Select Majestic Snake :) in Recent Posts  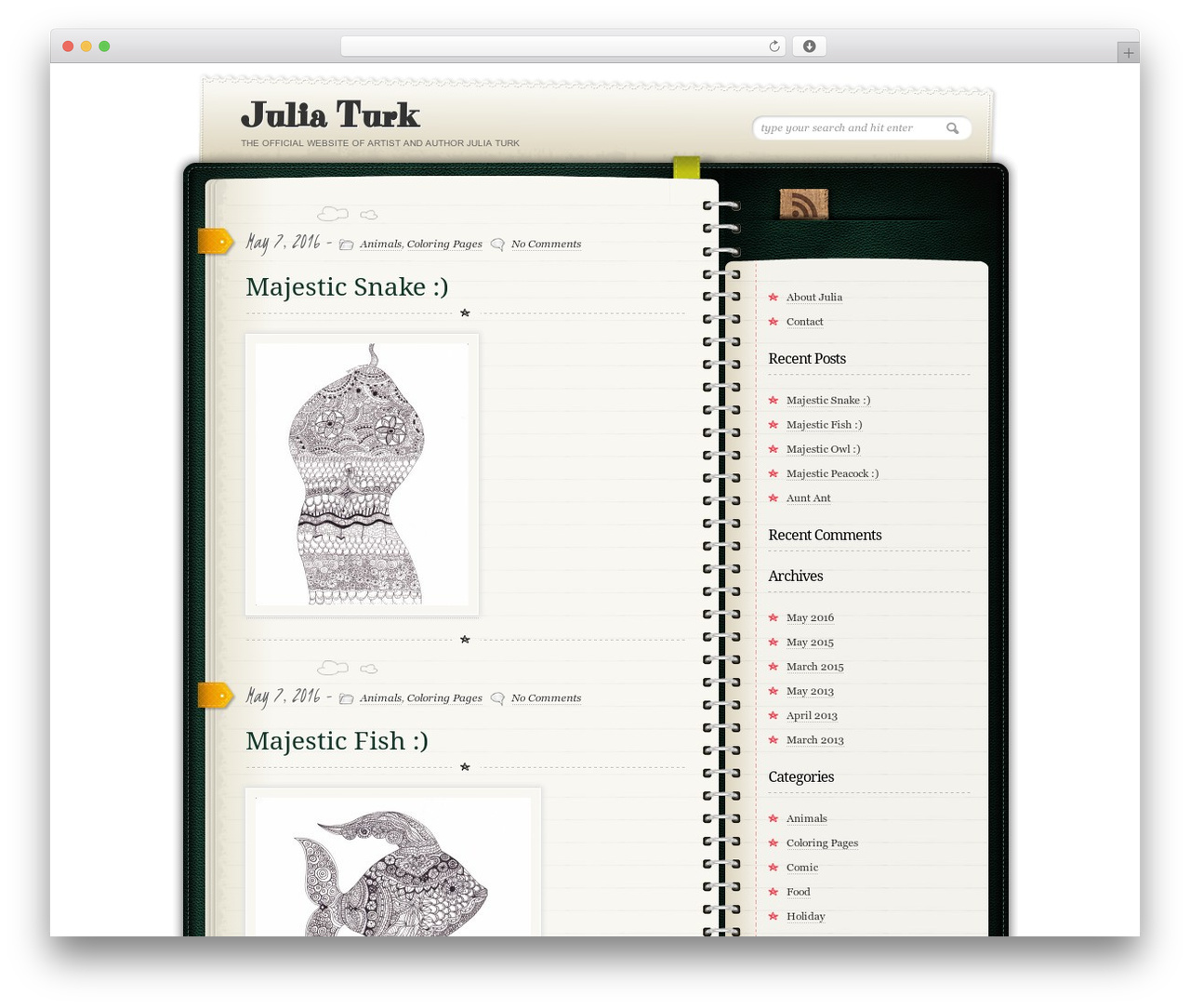click(828, 400)
